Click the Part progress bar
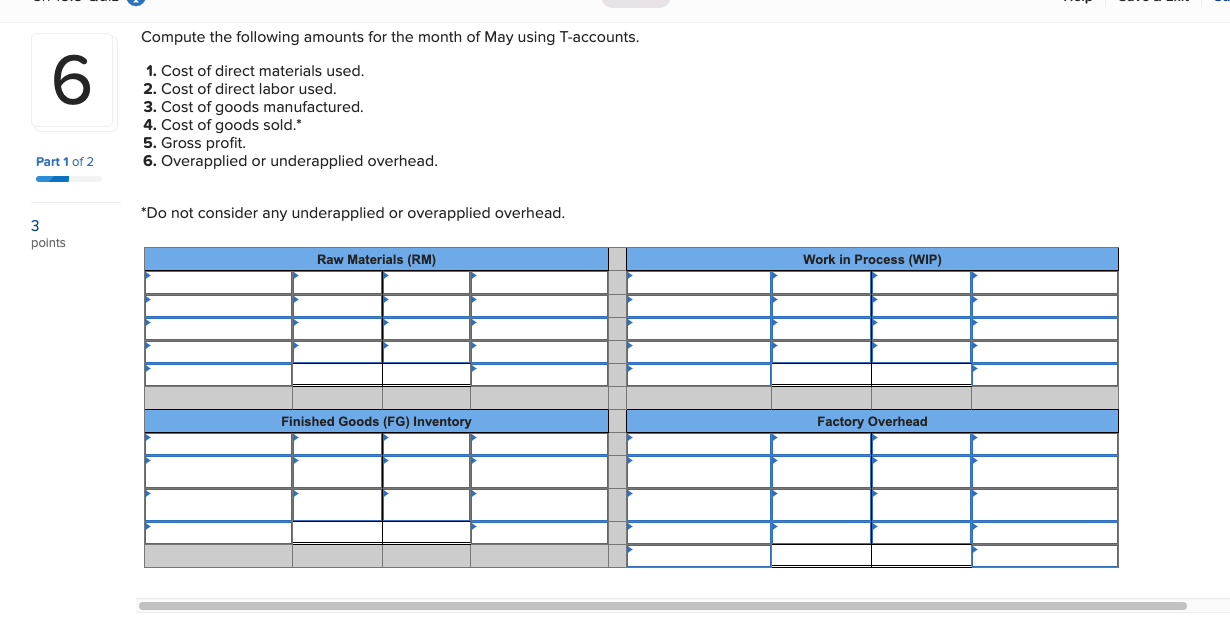Viewport: 1230px width, 621px height. (x=69, y=180)
